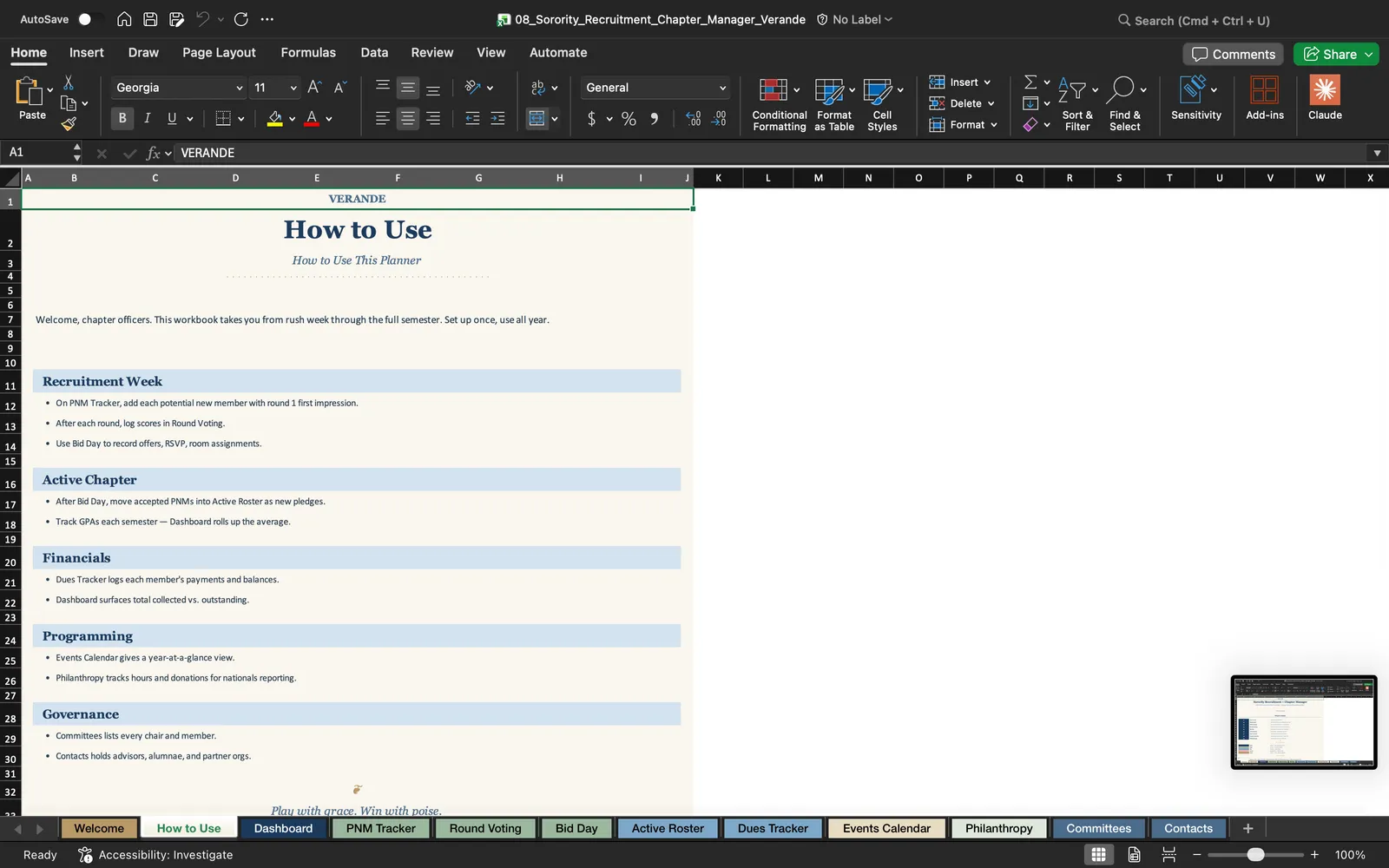Toggle the AutoSave switch
Viewport: 1389px width, 868px height.
click(89, 19)
